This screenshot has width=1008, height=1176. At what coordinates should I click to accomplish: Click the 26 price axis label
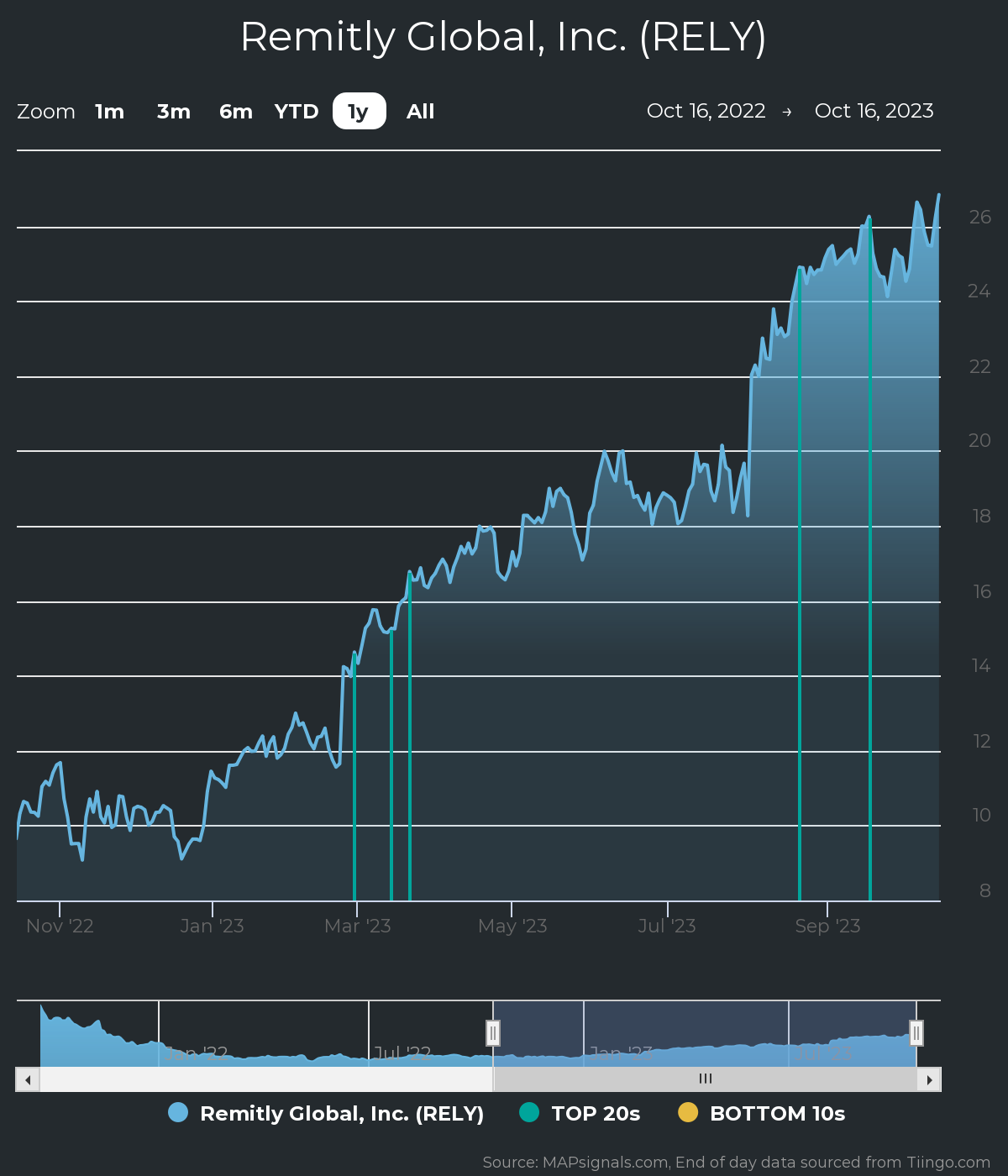point(979,217)
